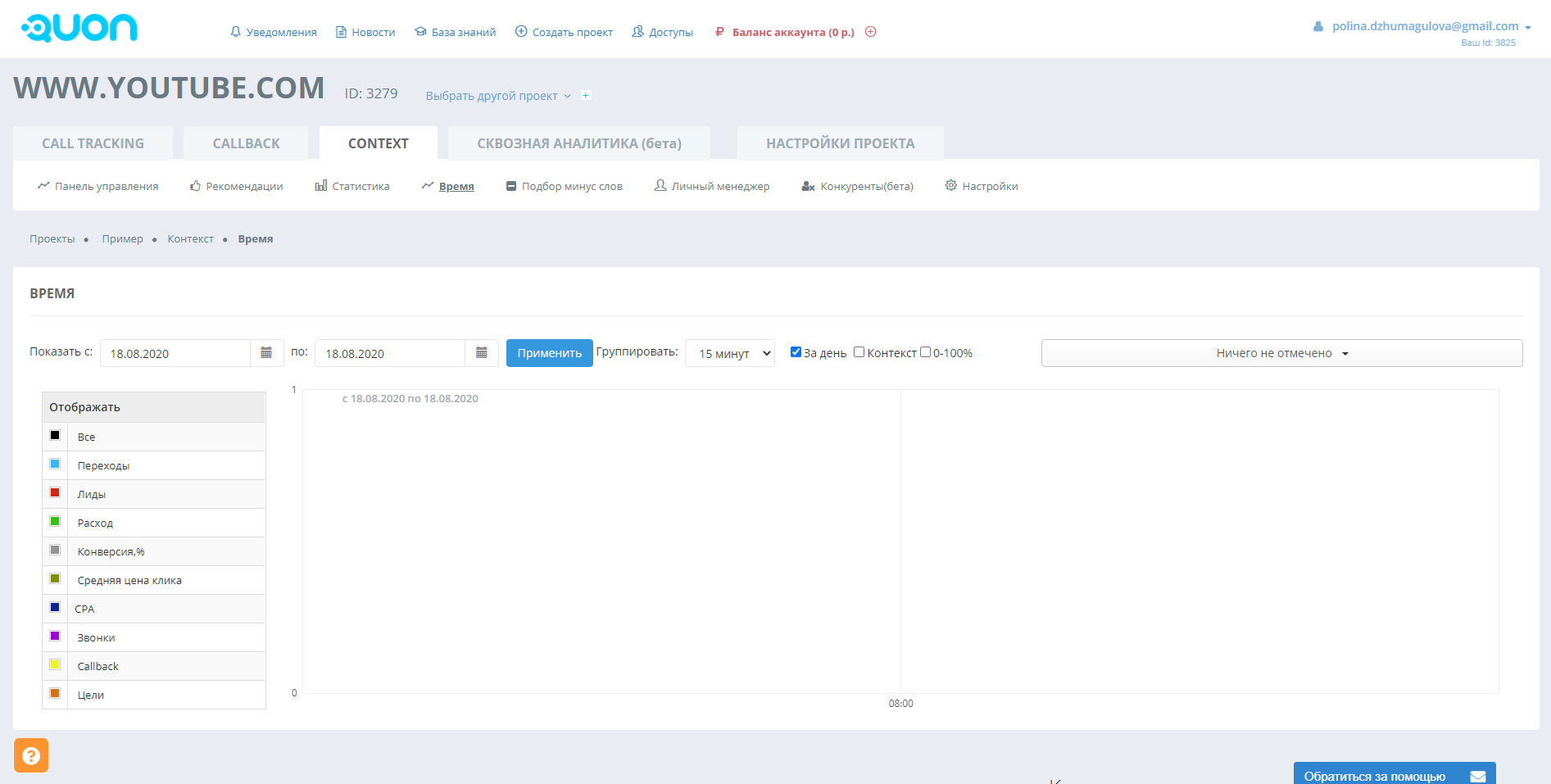This screenshot has width=1551, height=784.
Task: Switch to the CALLBACK tab
Action: (x=246, y=143)
